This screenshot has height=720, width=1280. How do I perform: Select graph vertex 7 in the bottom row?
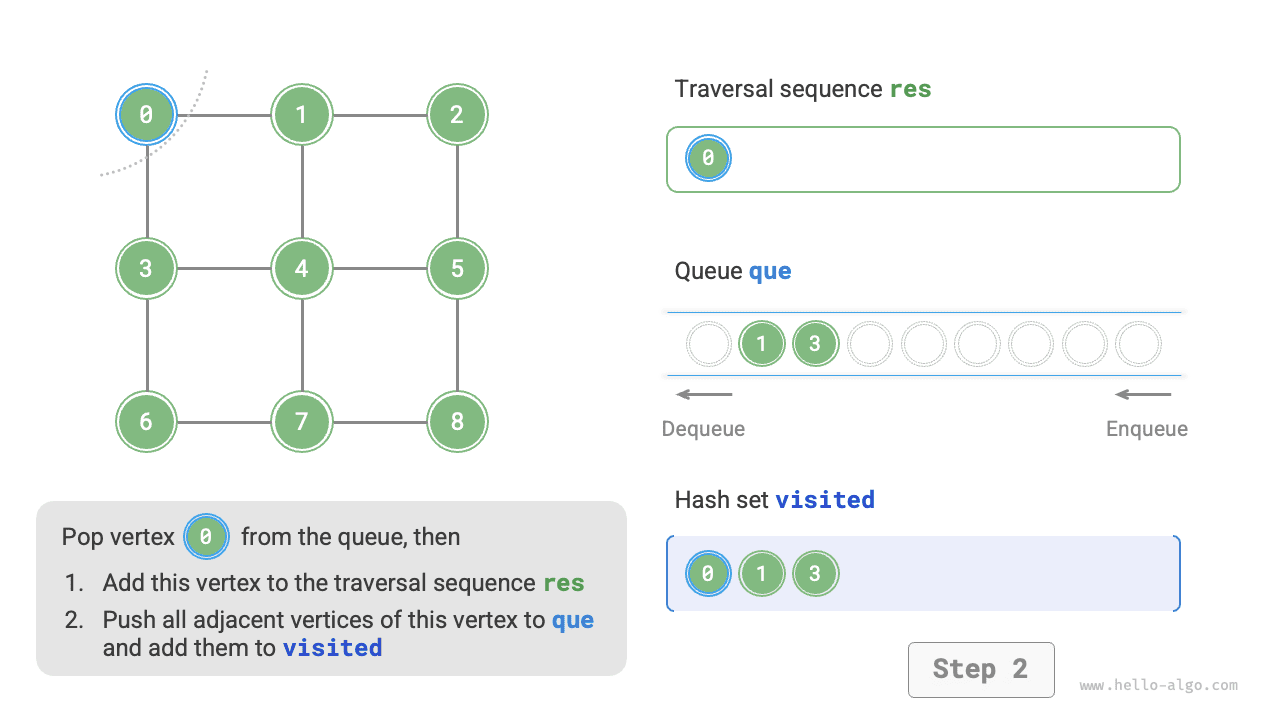[302, 421]
